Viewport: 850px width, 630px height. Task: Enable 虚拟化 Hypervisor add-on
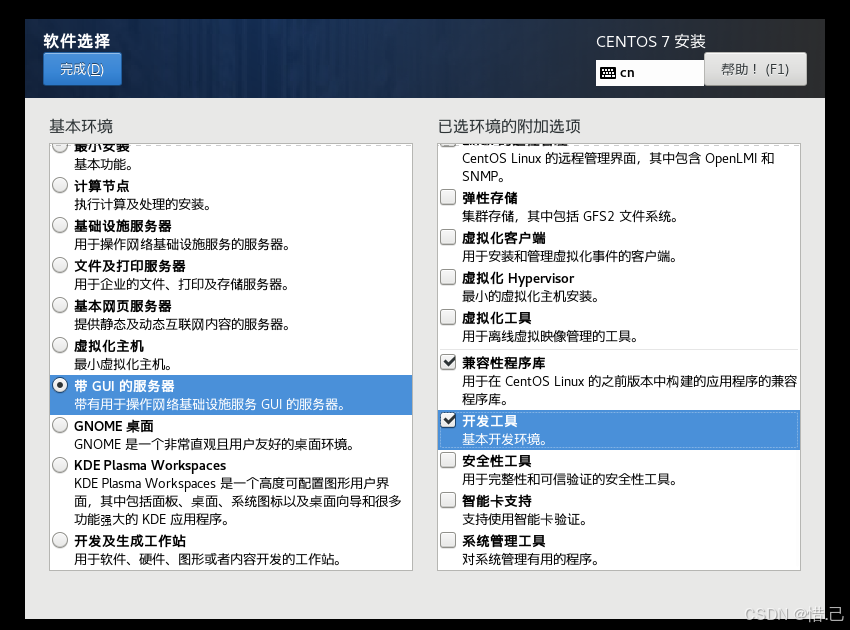pyautogui.click(x=448, y=278)
